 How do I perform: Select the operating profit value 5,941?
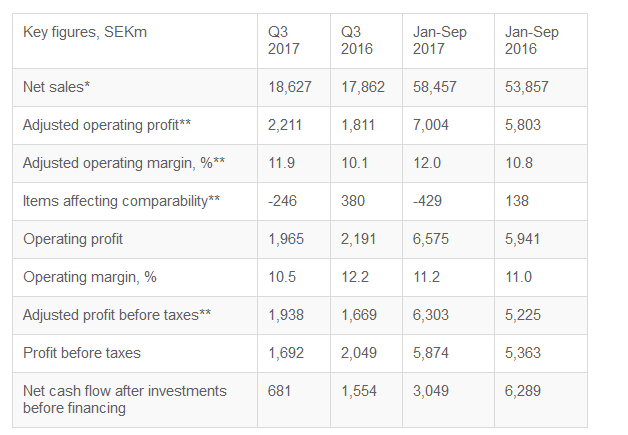(527, 239)
